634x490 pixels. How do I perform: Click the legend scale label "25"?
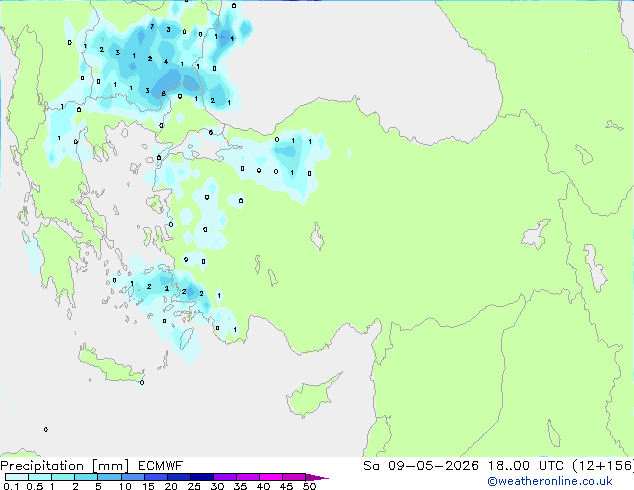click(194, 486)
